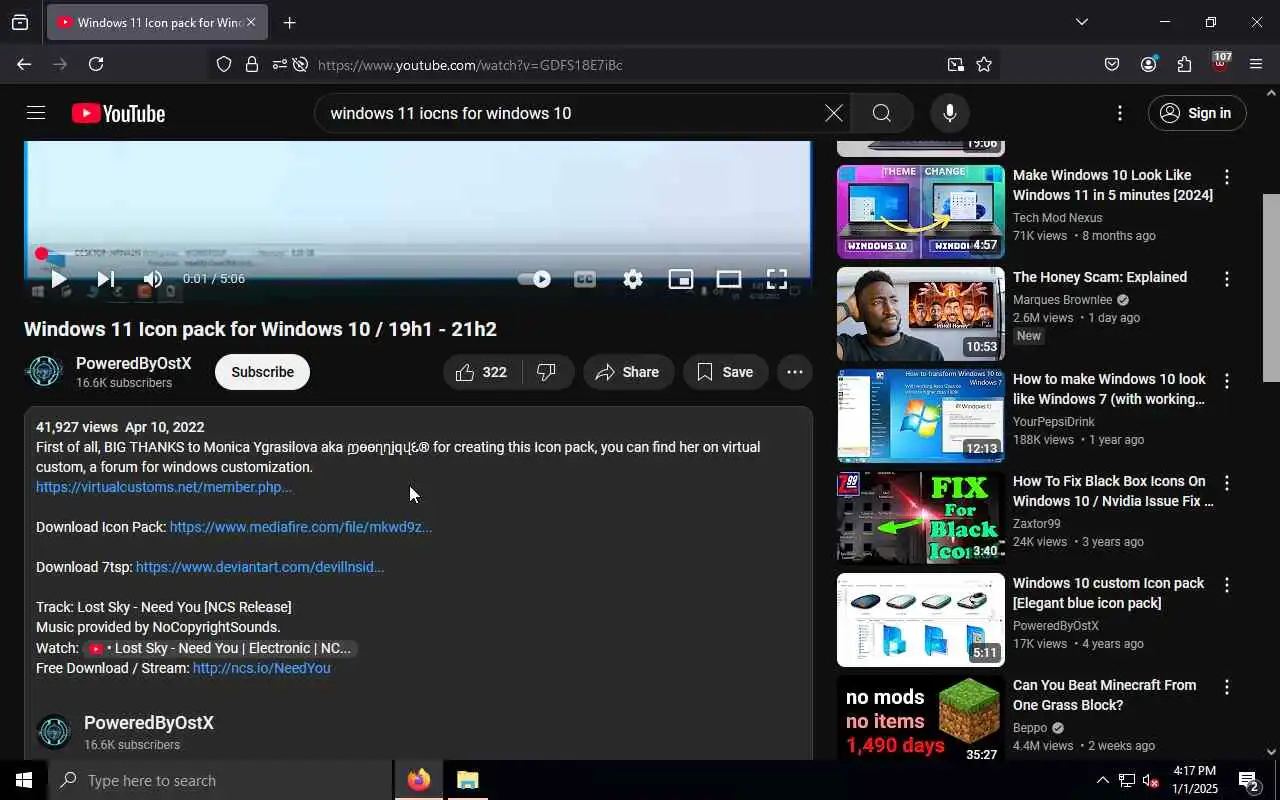
Task: Open options for The Honey Scam video
Action: [1227, 279]
